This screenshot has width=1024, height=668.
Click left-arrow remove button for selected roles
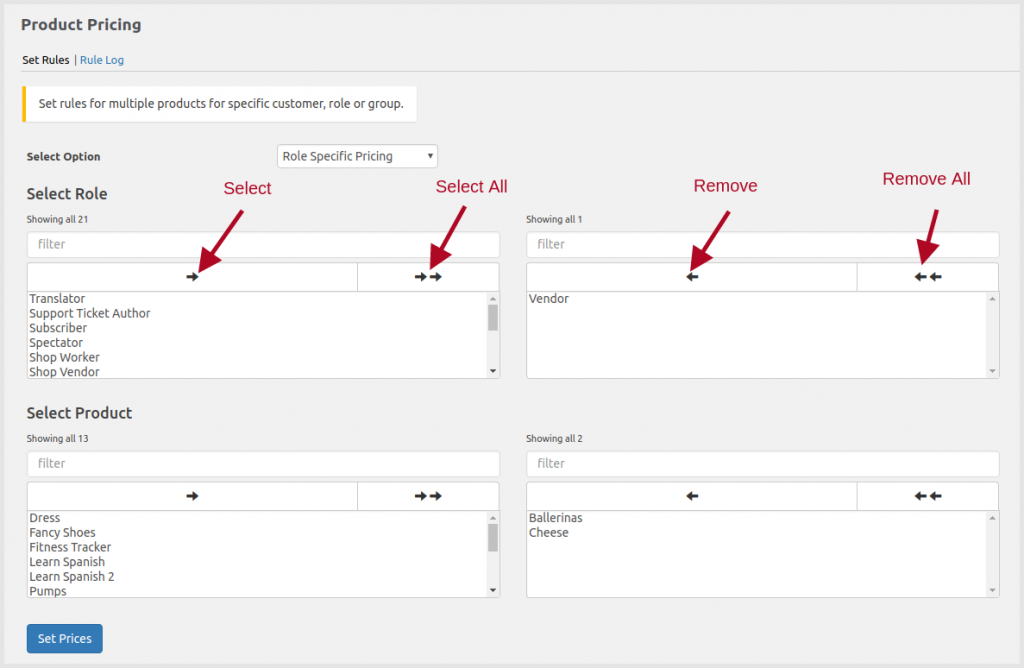pyautogui.click(x=691, y=277)
